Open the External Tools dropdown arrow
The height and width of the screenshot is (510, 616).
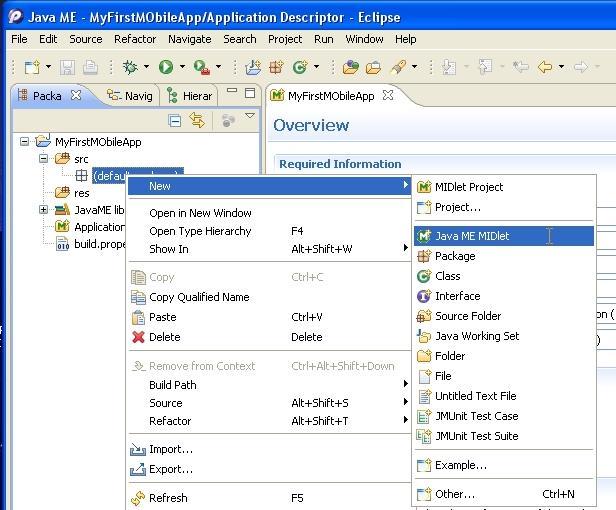[218, 67]
